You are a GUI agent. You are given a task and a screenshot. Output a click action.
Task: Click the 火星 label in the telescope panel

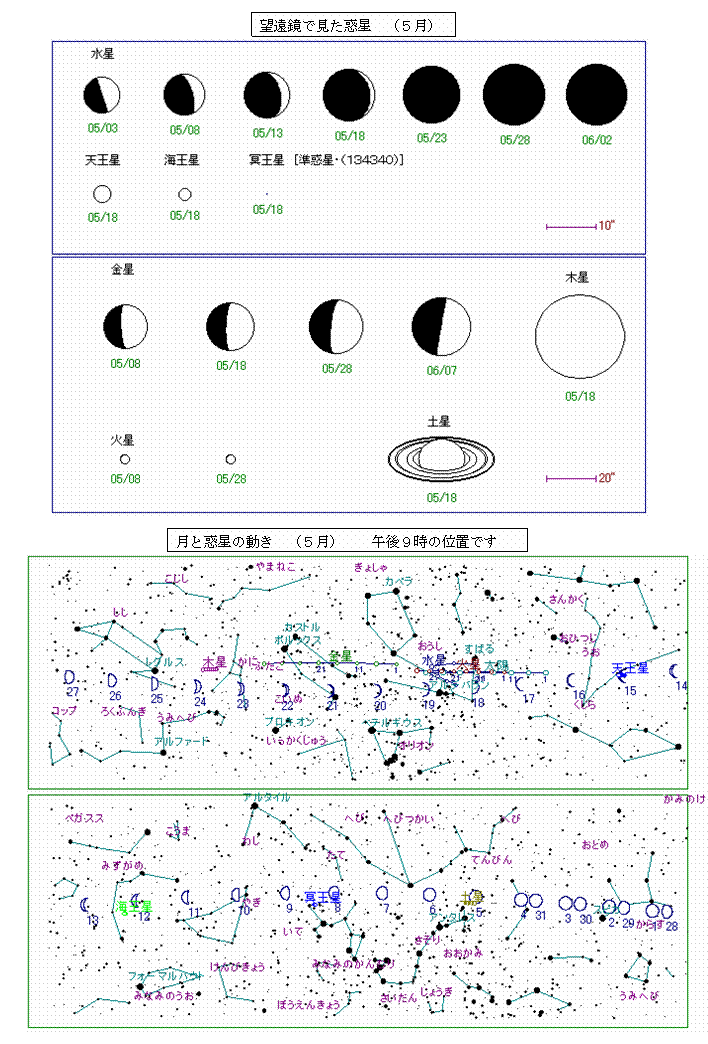123,440
